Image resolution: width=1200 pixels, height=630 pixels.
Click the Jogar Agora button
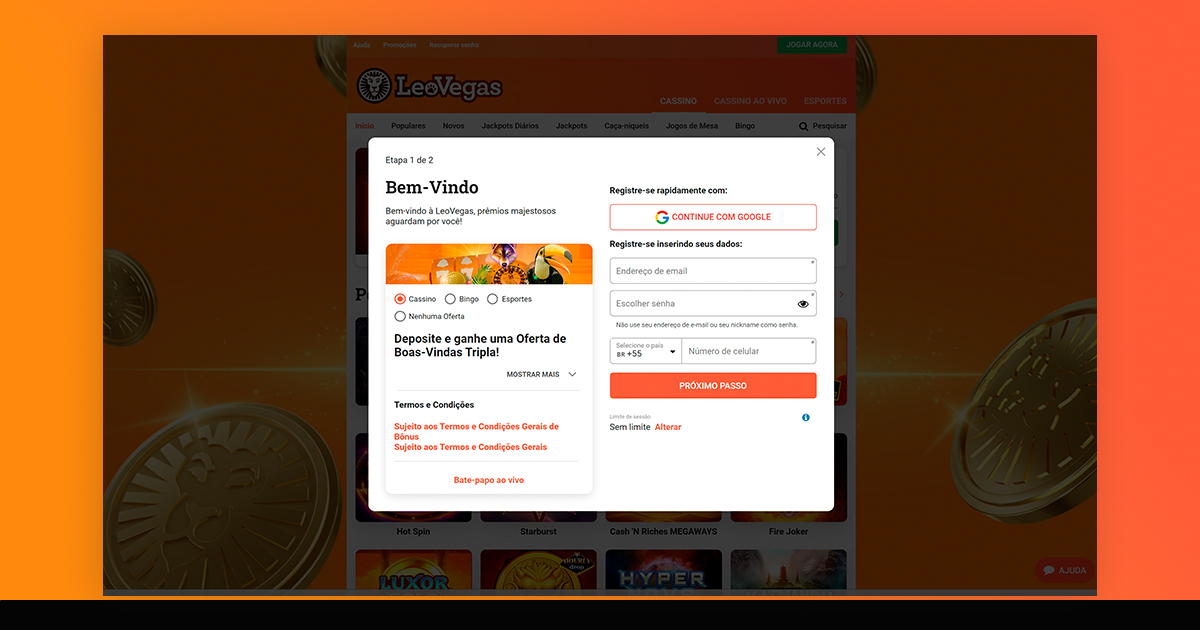tap(812, 45)
